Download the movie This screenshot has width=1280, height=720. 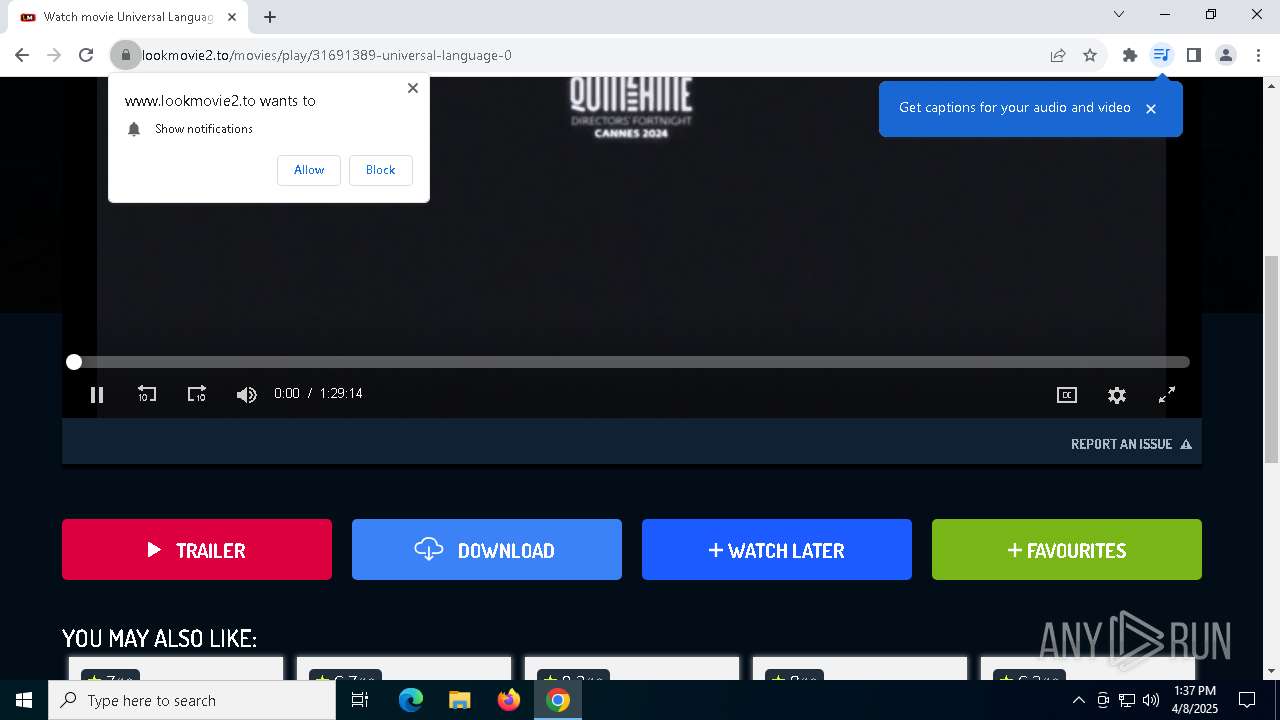tap(487, 549)
